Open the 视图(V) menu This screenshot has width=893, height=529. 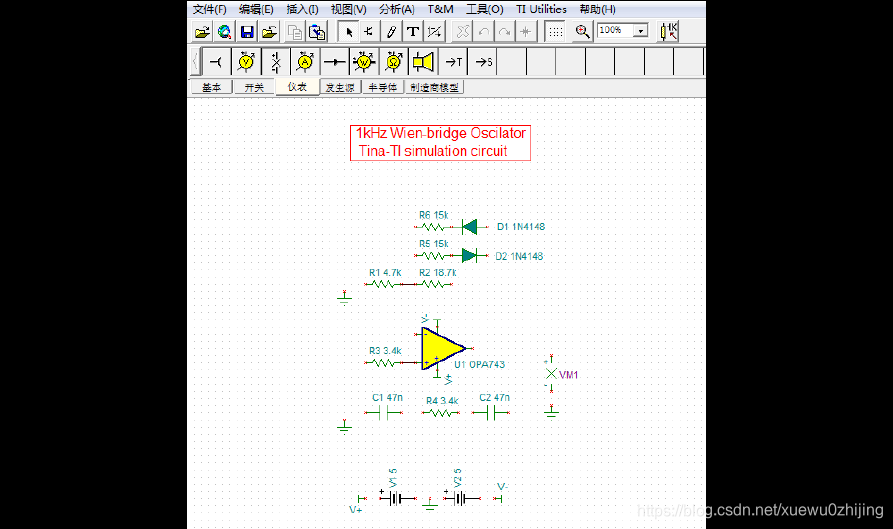349,9
